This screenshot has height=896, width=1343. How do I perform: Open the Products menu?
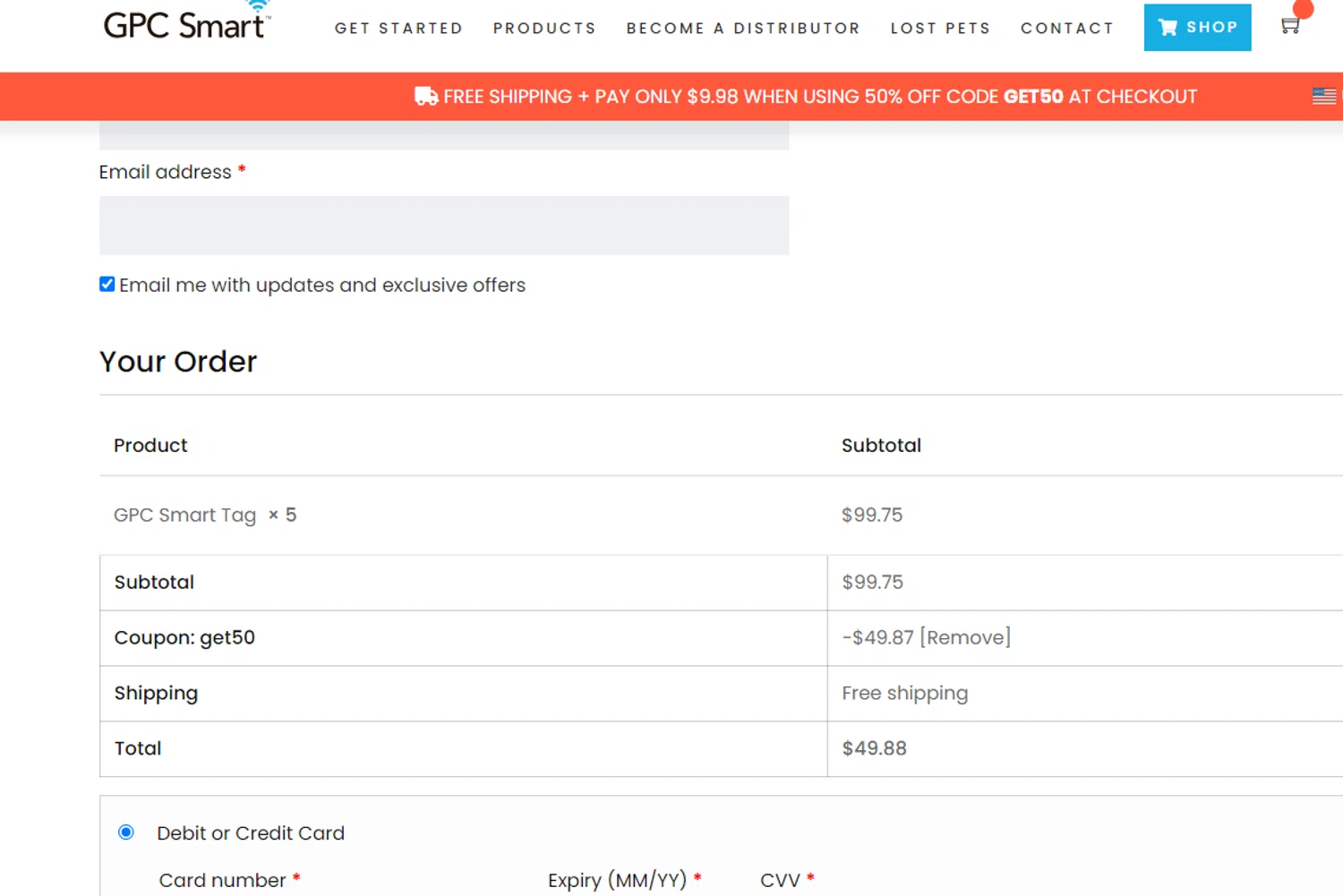tap(544, 29)
